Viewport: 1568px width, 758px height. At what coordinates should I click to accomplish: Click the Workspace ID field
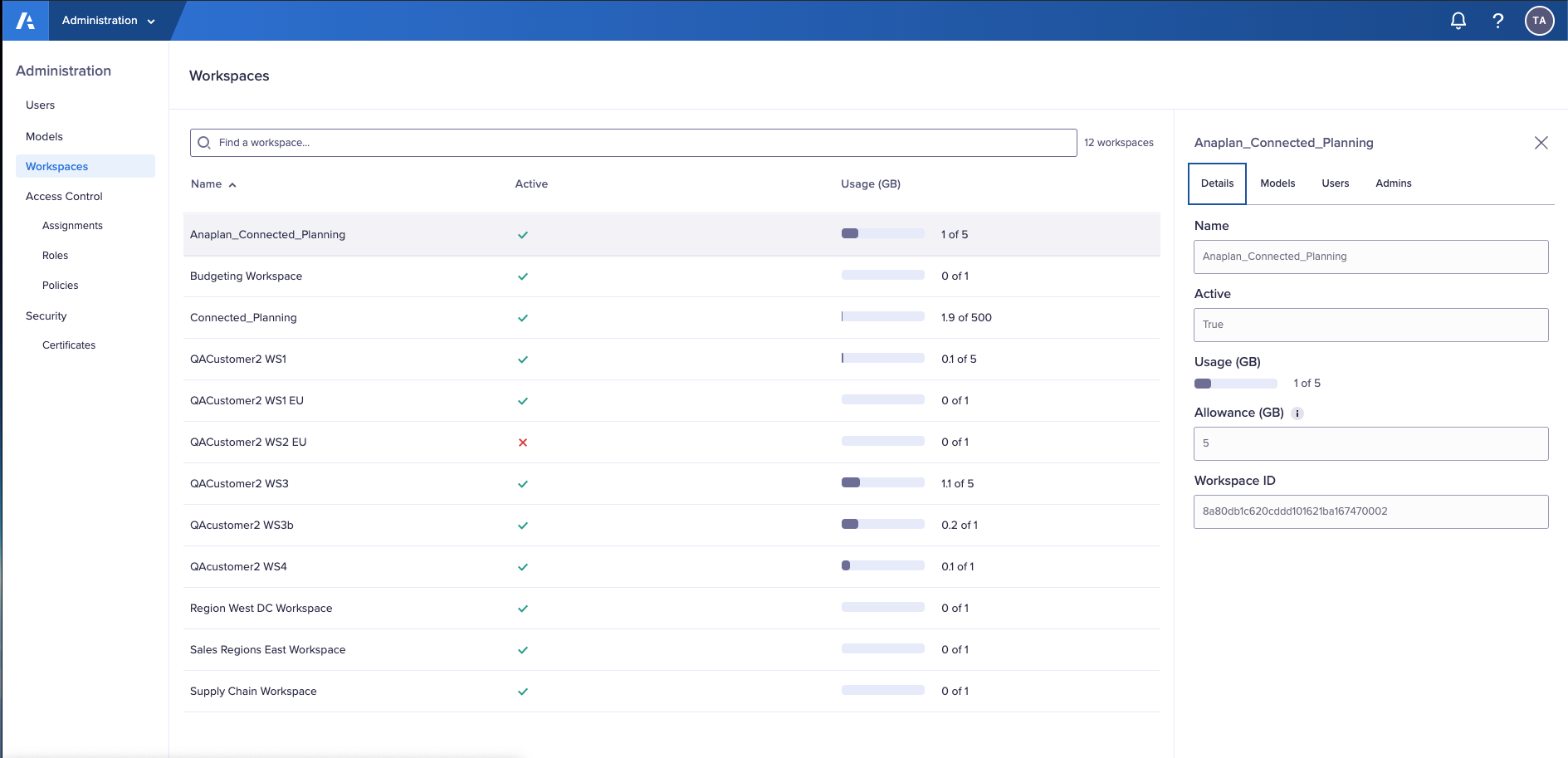pos(1370,511)
